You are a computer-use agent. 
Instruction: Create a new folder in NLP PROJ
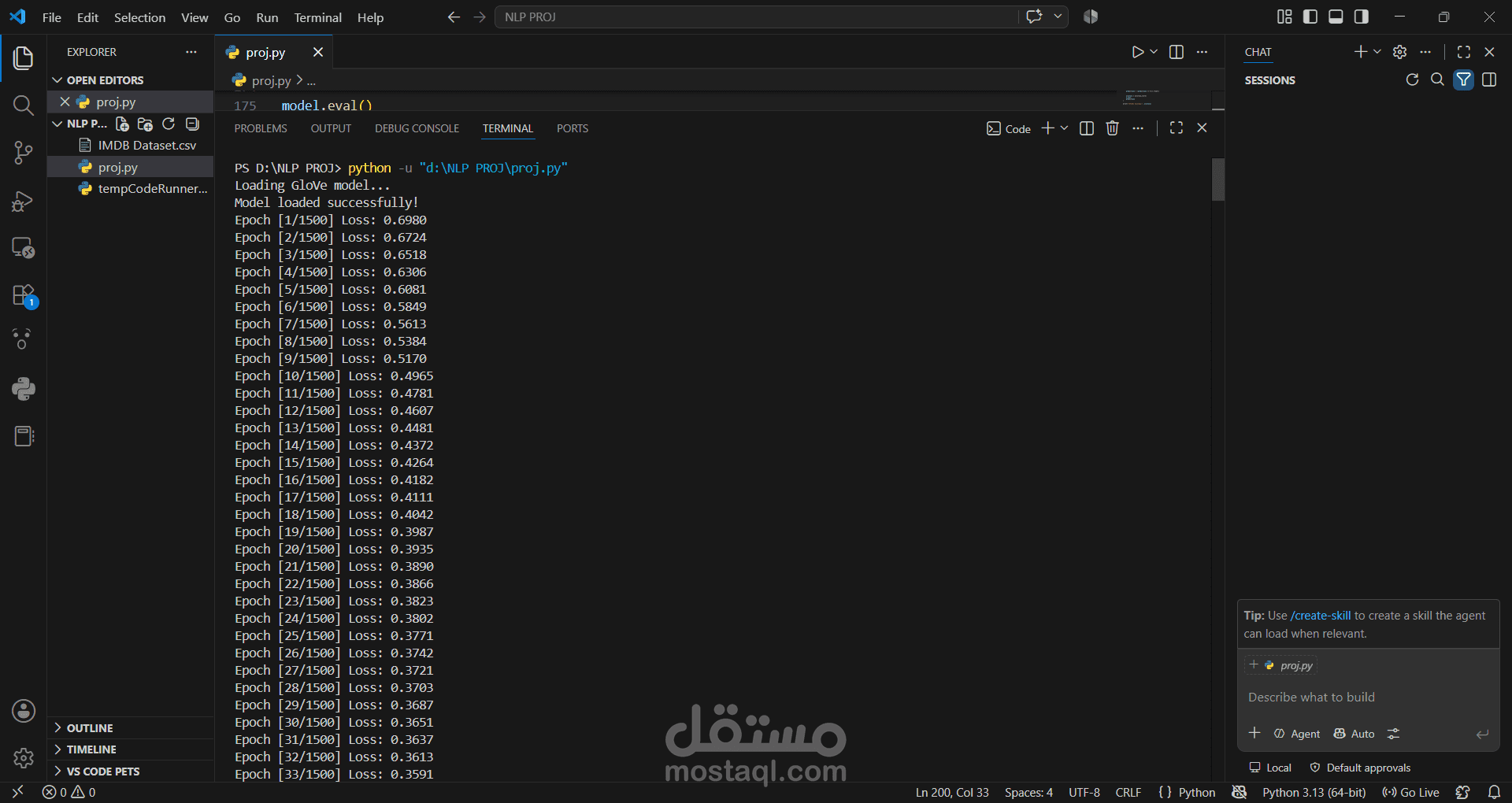point(145,124)
